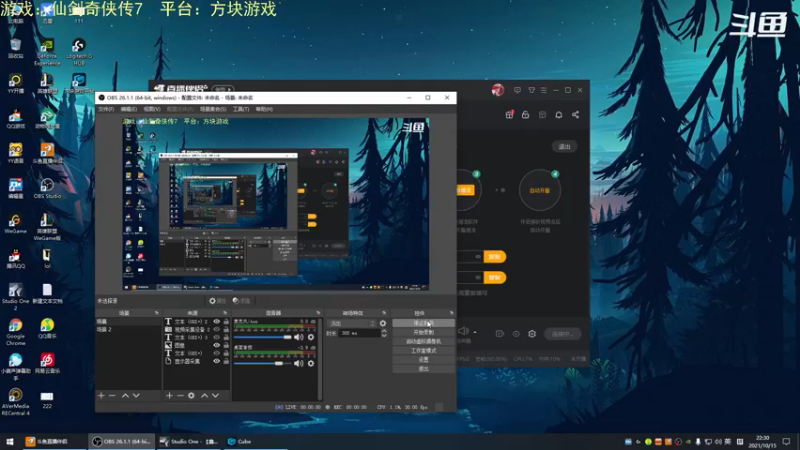Open the 视图(V) menu in OBS
The image size is (800, 450).
[152, 109]
